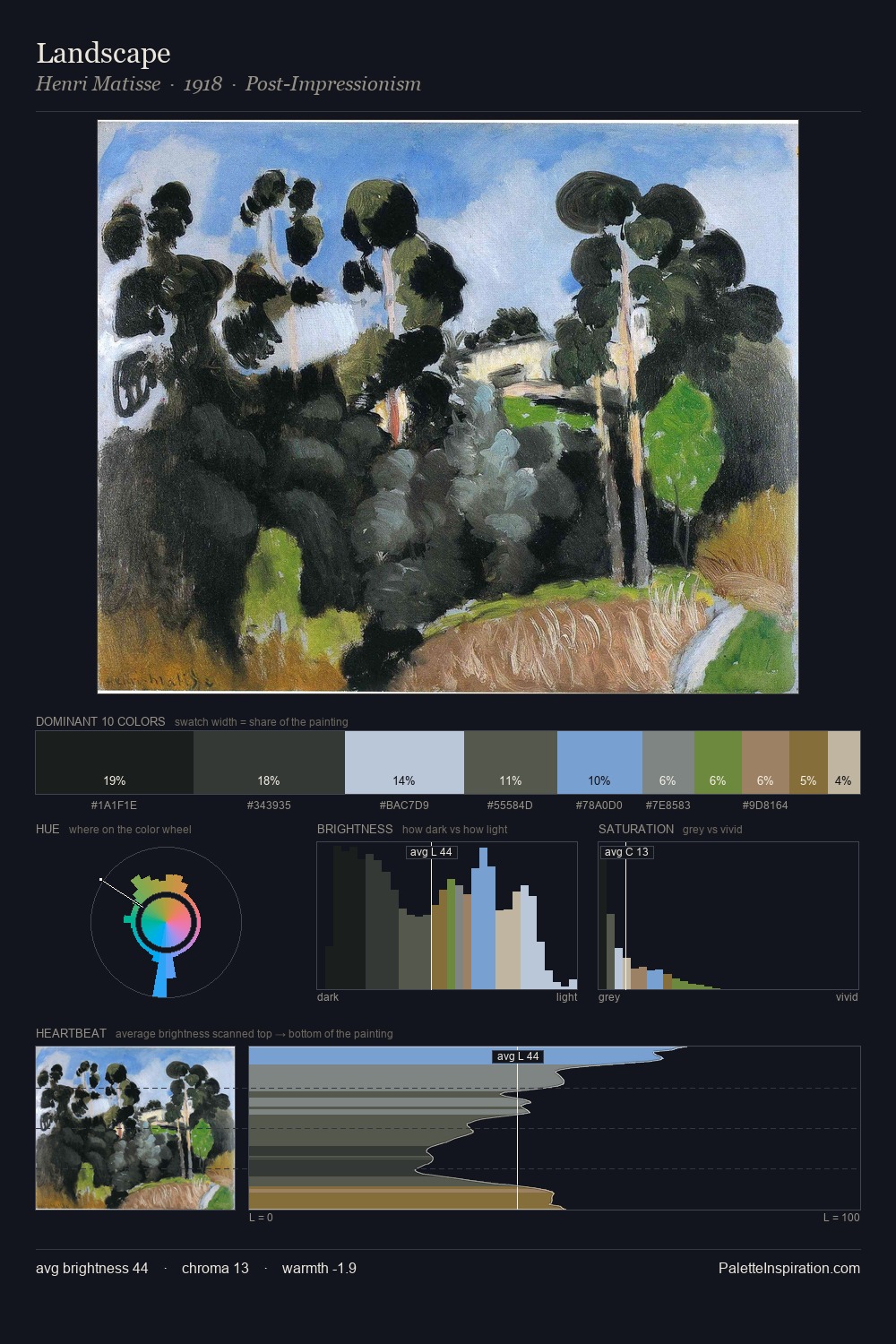This screenshot has height=1344, width=896.
Task: Click the dark gold swatch labeled 5%
Action: click(808, 762)
